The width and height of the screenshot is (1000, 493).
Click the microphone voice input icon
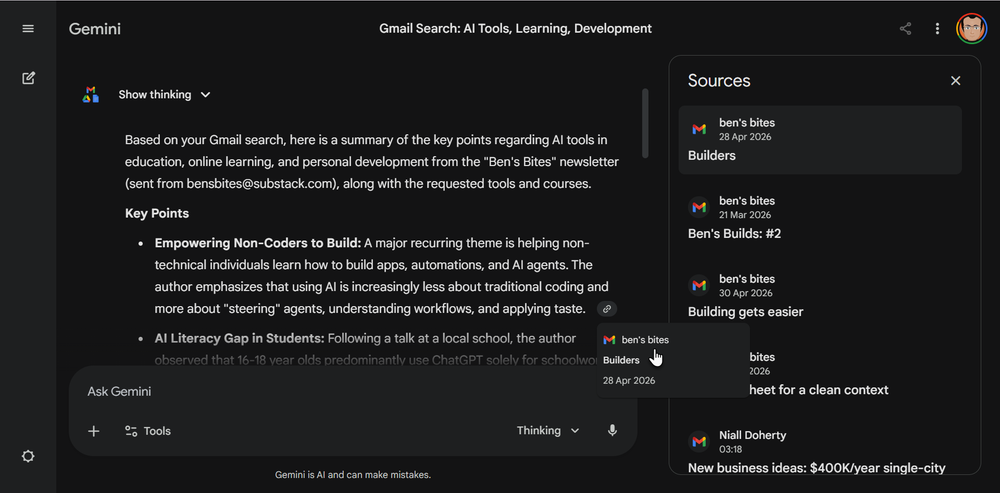[612, 430]
